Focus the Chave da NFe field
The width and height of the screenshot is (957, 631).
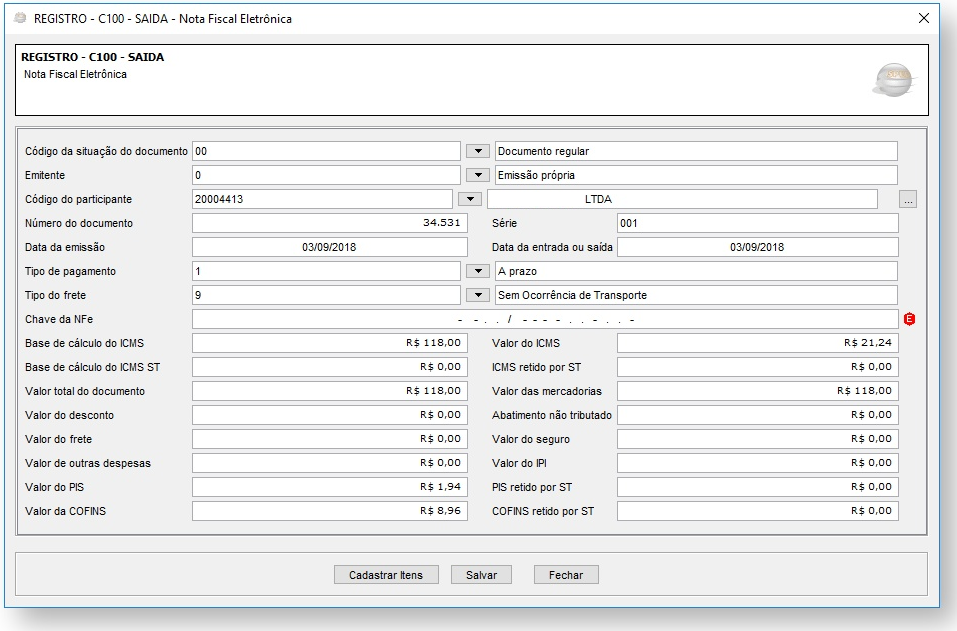point(545,320)
